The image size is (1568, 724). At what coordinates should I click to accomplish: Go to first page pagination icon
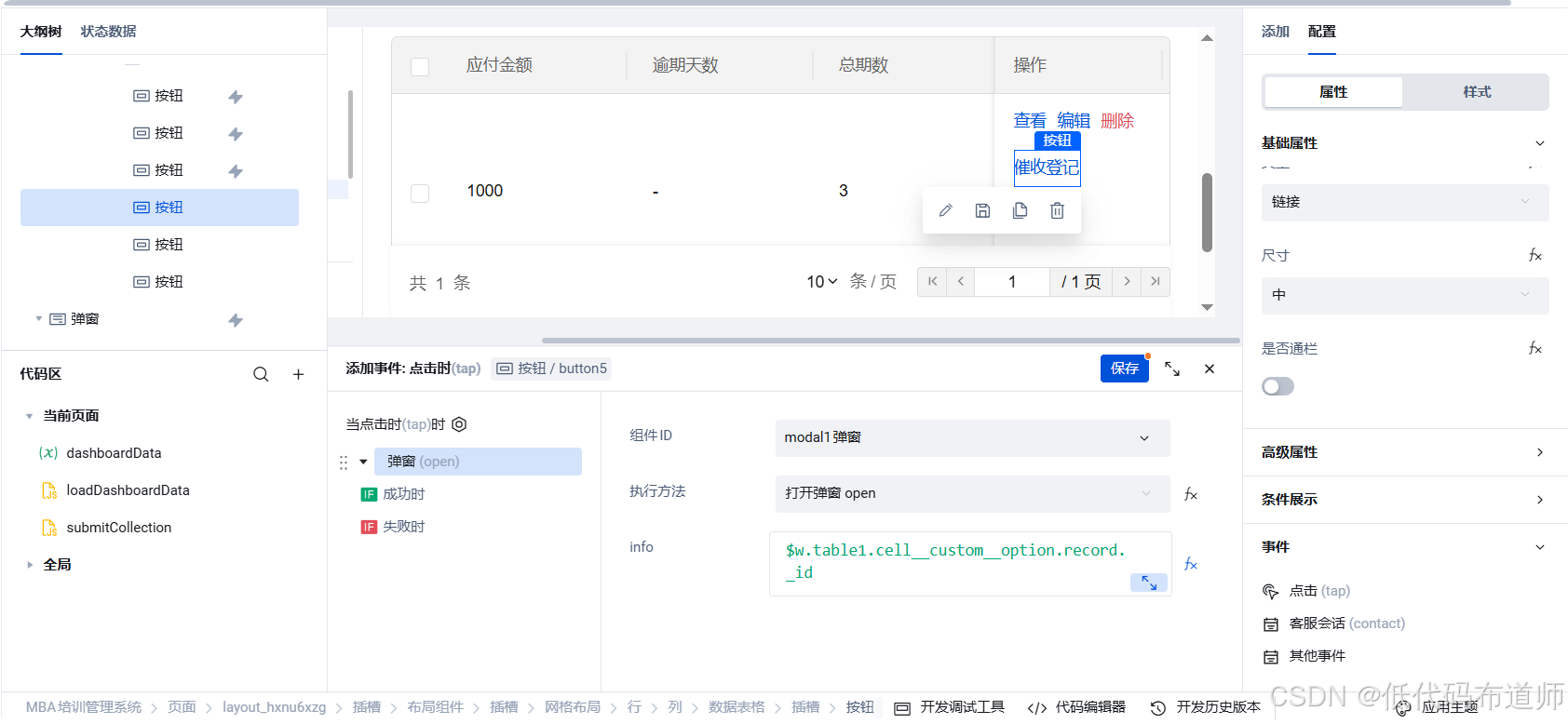click(x=932, y=281)
